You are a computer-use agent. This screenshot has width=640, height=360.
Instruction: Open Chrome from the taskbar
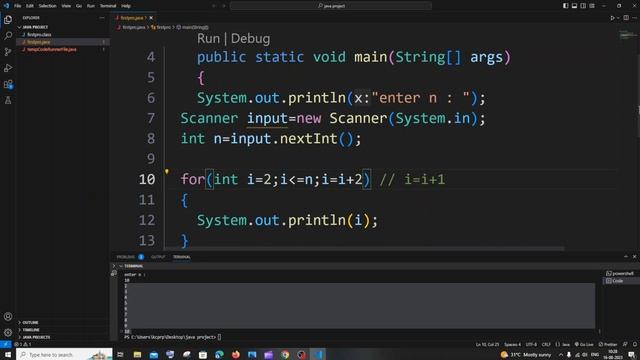285,355
